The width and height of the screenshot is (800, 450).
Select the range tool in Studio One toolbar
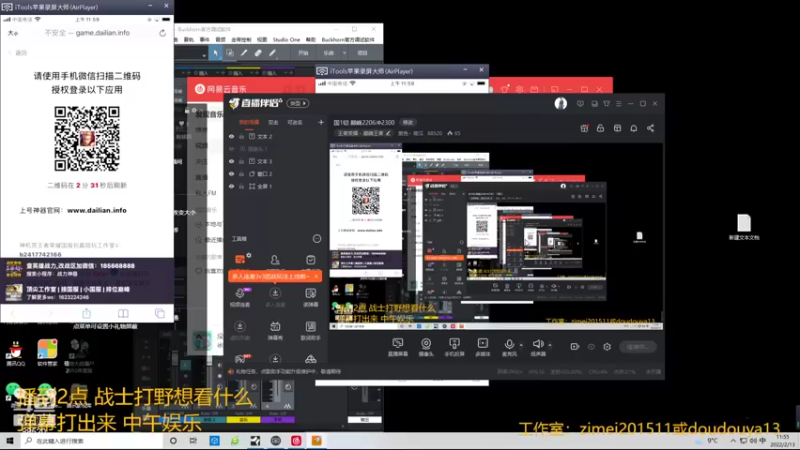click(230, 53)
